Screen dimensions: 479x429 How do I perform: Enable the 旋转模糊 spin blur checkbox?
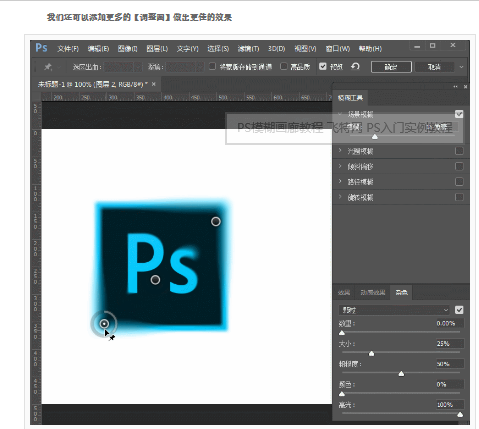point(459,197)
